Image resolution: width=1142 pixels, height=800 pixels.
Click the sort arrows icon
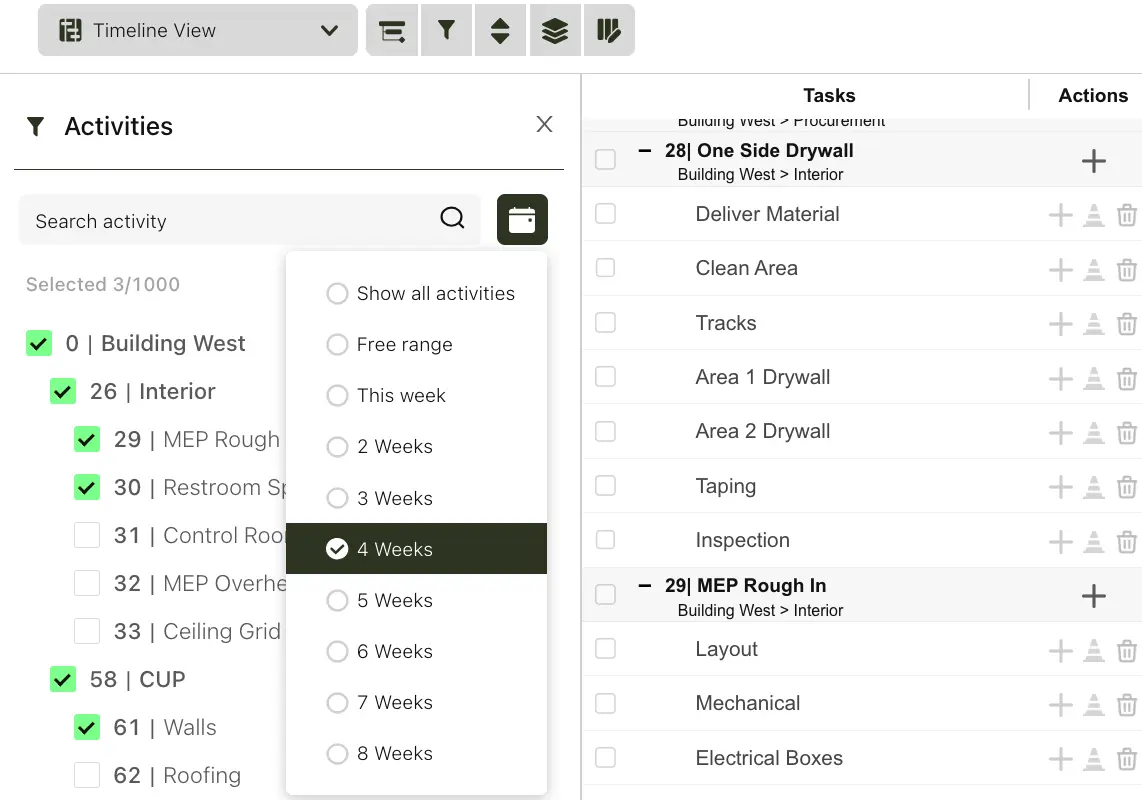point(500,30)
